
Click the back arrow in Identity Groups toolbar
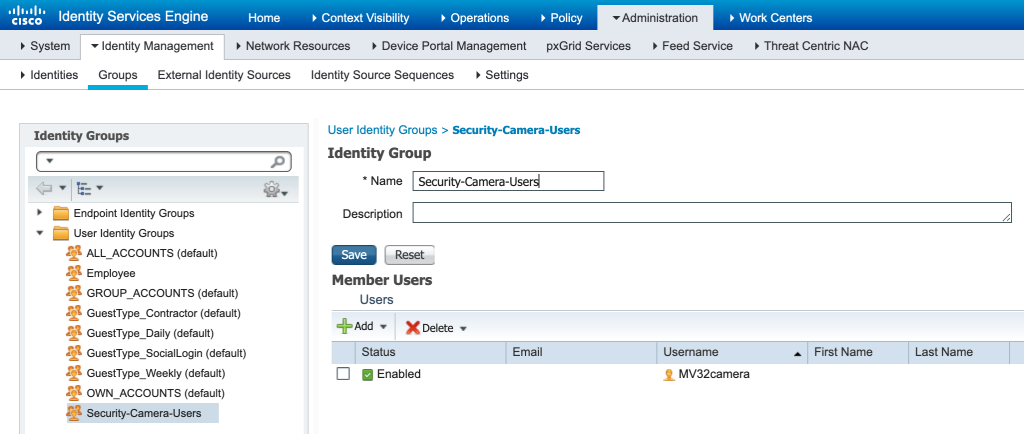tap(44, 188)
